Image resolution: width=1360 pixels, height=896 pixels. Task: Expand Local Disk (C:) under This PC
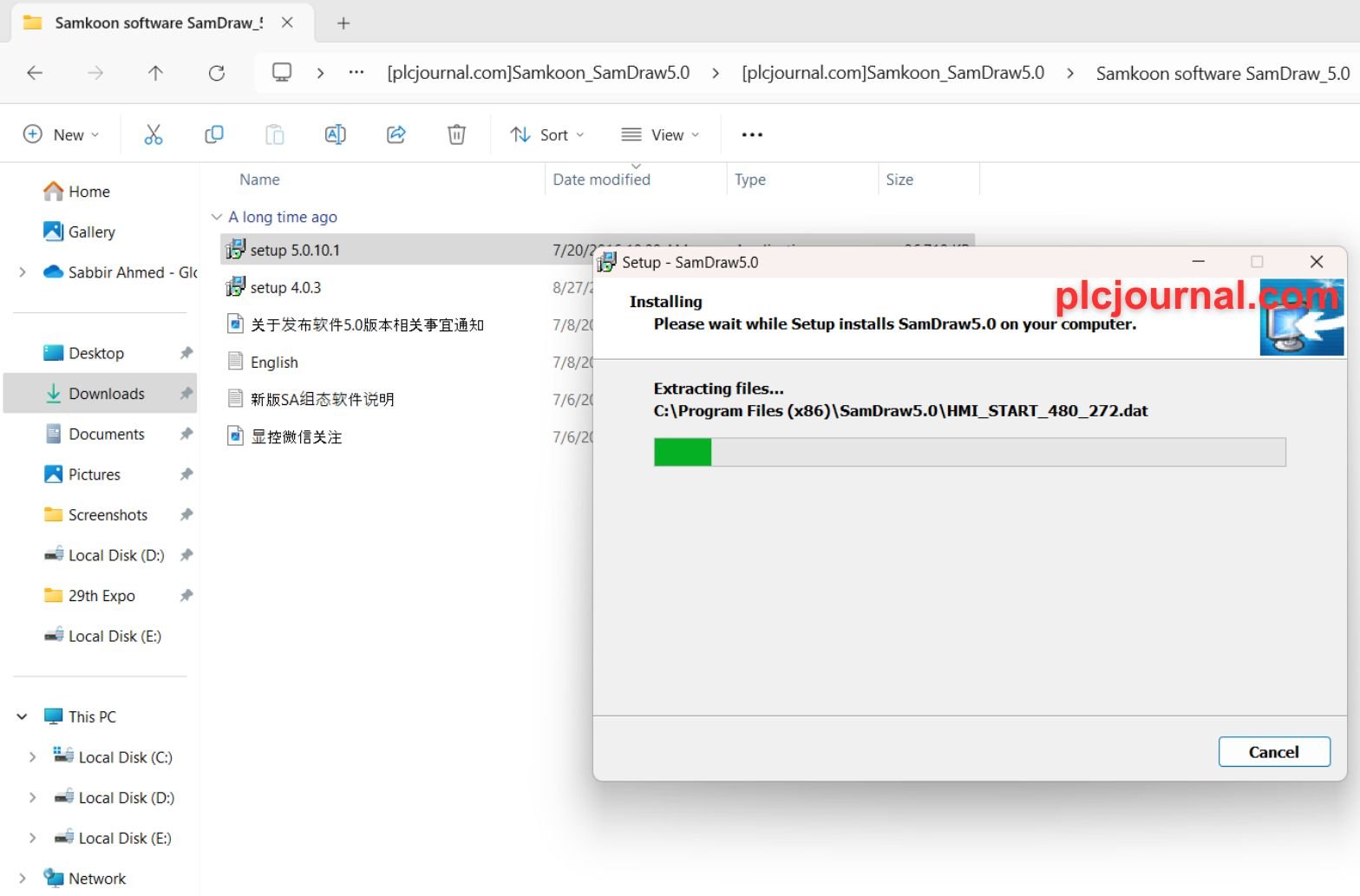[32, 757]
